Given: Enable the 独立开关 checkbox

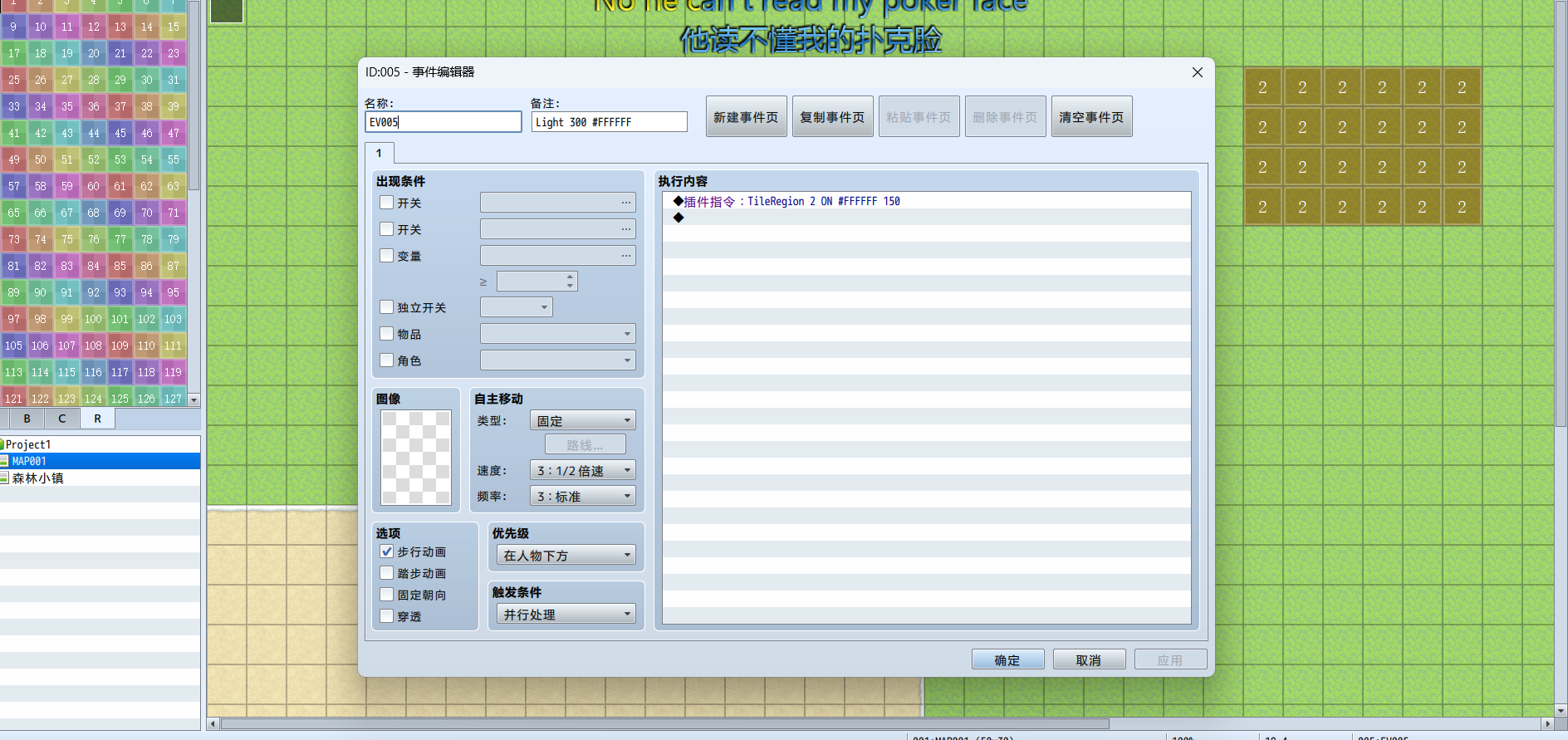Looking at the screenshot, I should point(386,306).
